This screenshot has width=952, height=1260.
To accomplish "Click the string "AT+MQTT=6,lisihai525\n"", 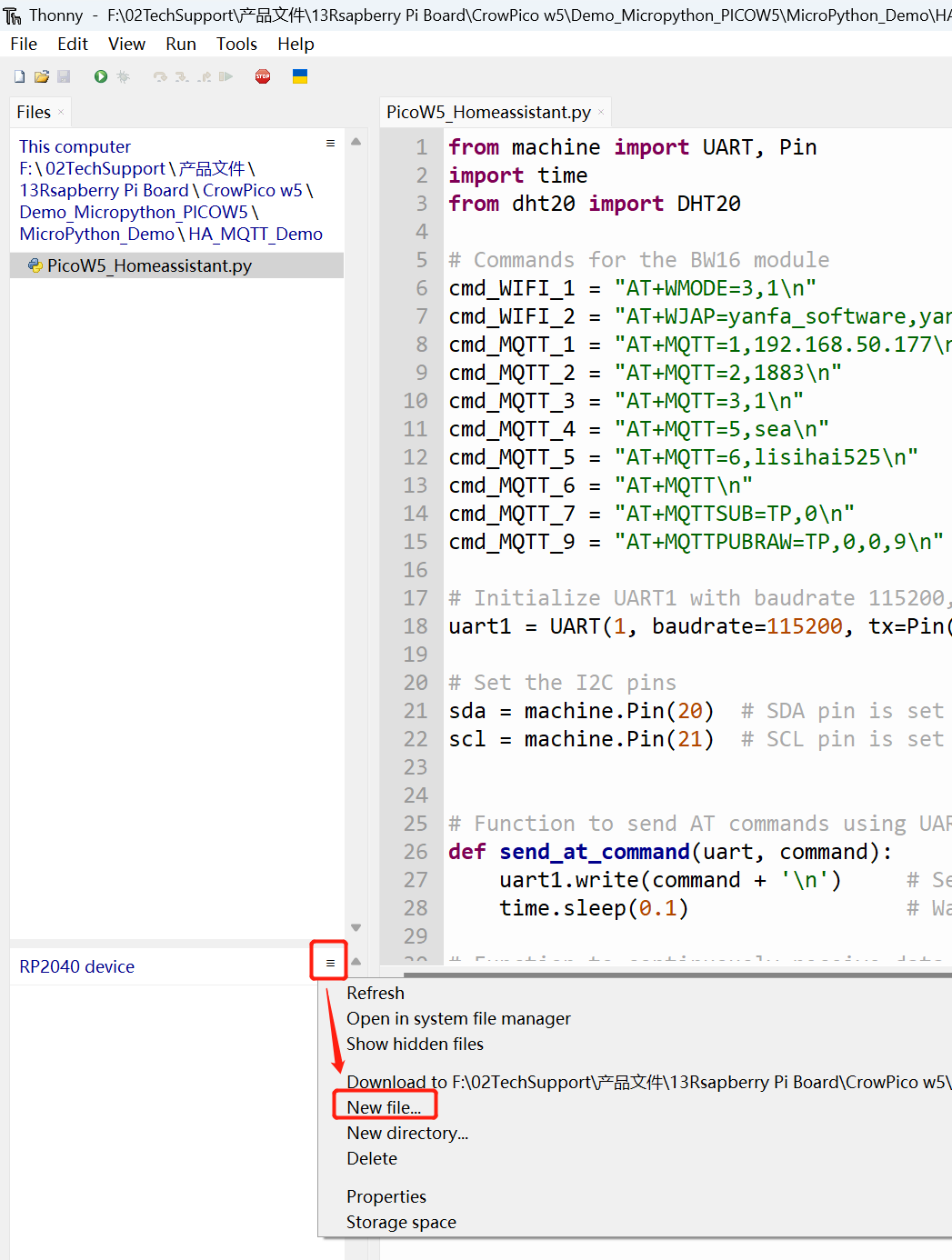I will point(766,457).
